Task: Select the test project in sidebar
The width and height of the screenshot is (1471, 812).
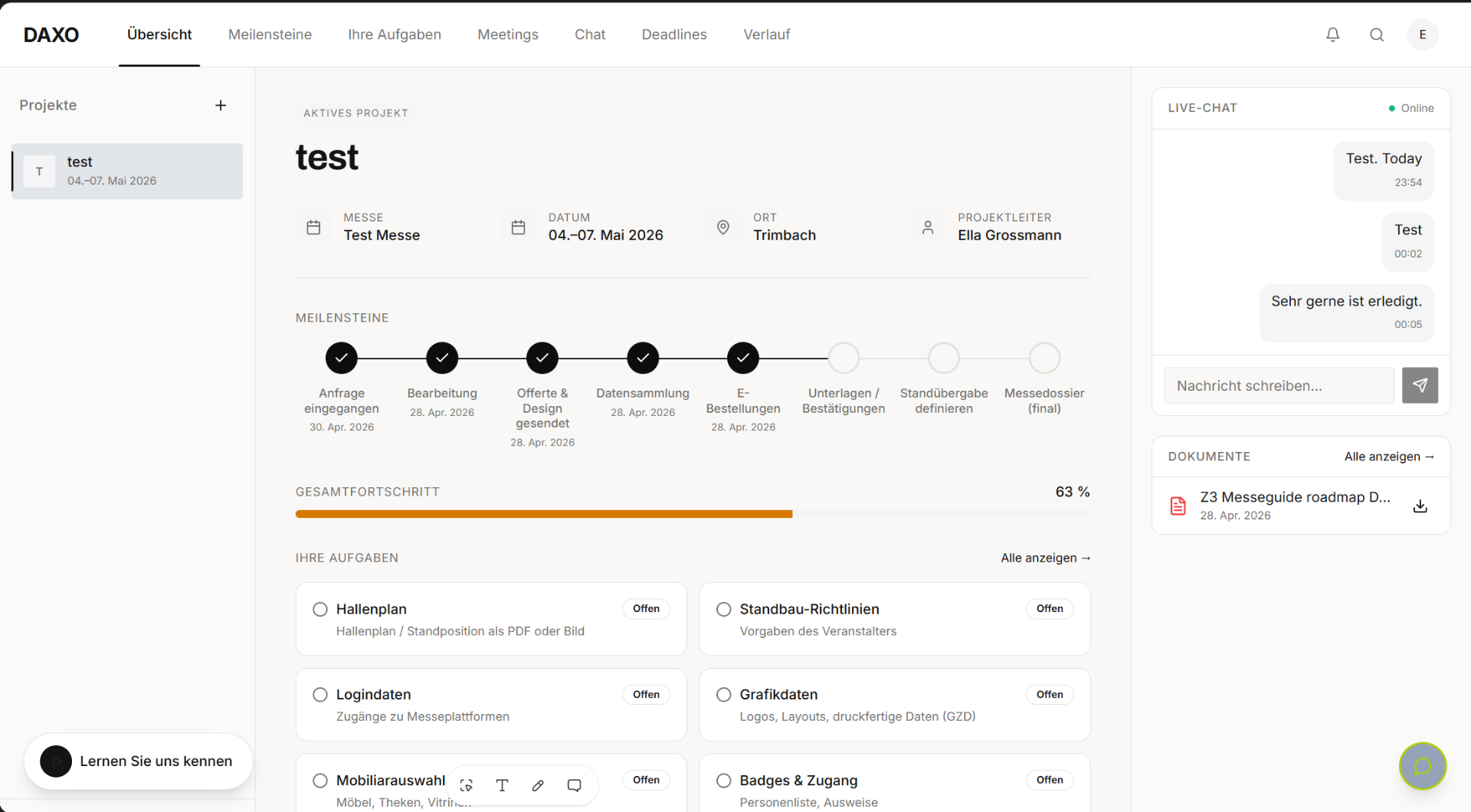Action: coord(127,171)
